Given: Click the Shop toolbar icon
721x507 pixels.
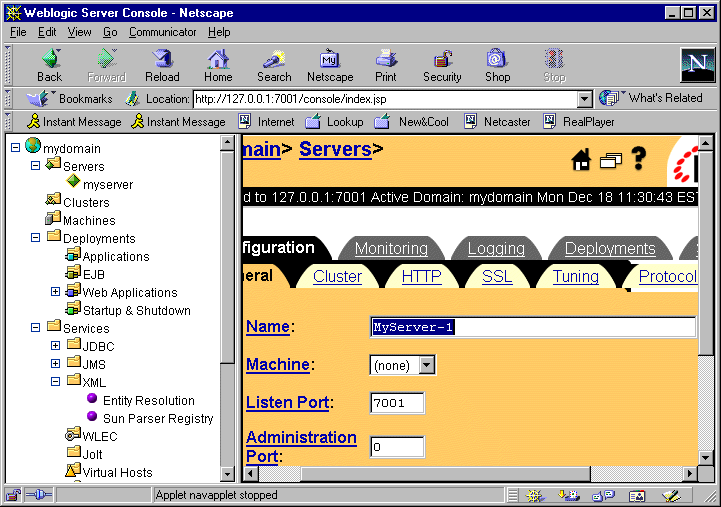Looking at the screenshot, I should [498, 65].
